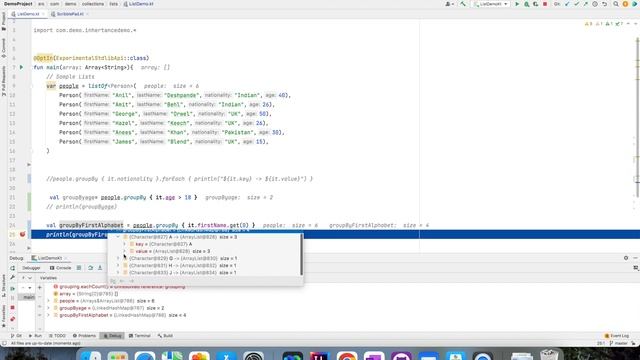The width and height of the screenshot is (640, 360).
Task: Click the green Run button in top toolbar
Action: coord(517,4)
